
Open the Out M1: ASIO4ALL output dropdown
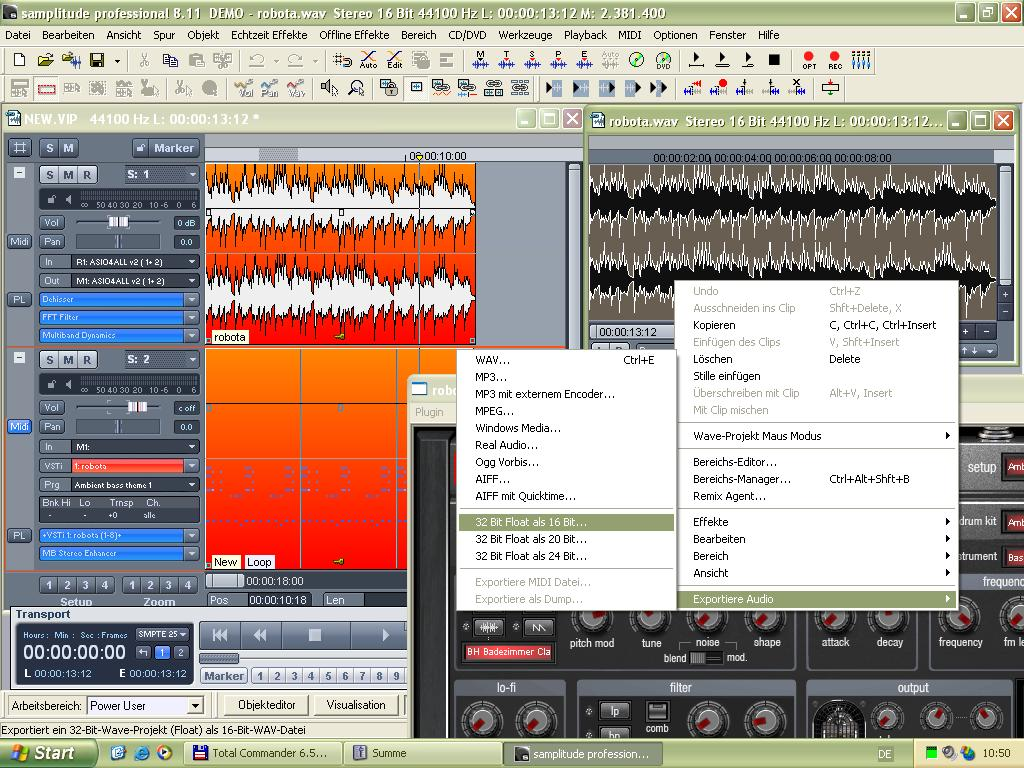click(192, 280)
